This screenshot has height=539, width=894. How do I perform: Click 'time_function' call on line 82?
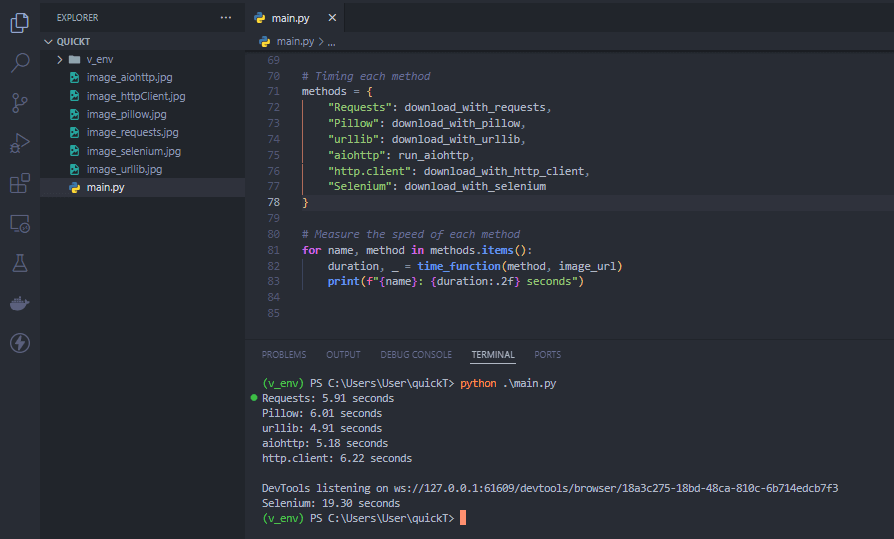459,266
